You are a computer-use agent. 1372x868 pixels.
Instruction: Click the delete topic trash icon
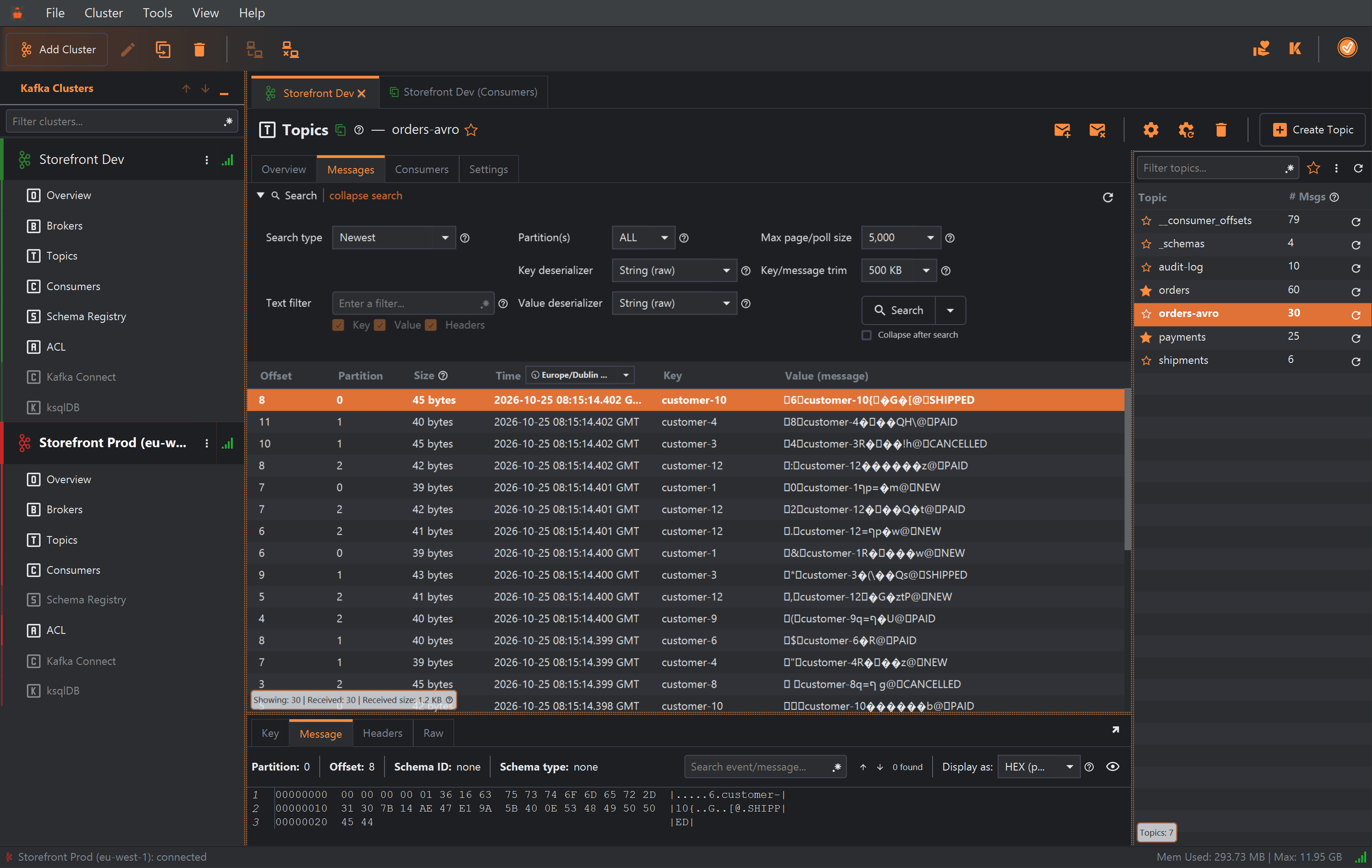1220,130
